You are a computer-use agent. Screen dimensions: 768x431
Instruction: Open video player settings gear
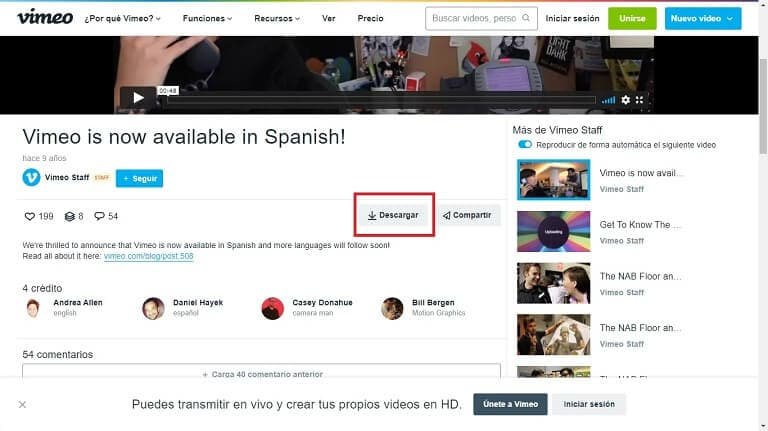626,100
